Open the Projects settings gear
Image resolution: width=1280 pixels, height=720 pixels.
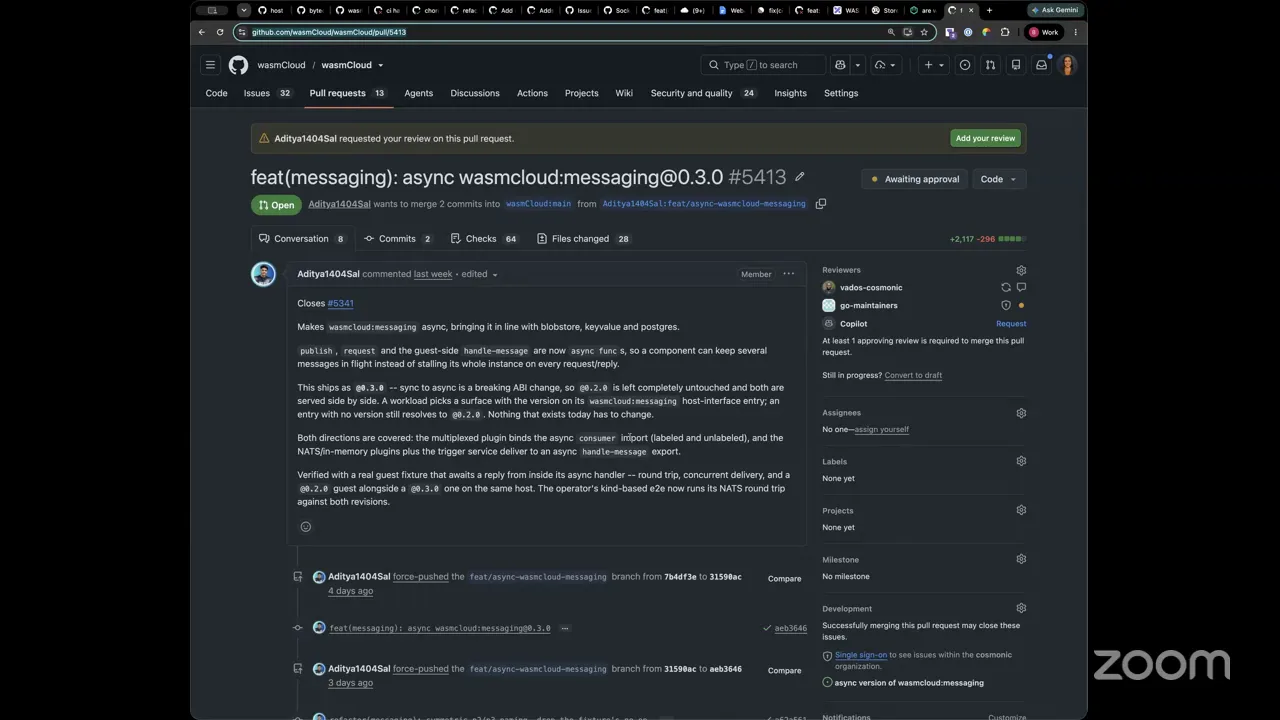coord(1021,511)
